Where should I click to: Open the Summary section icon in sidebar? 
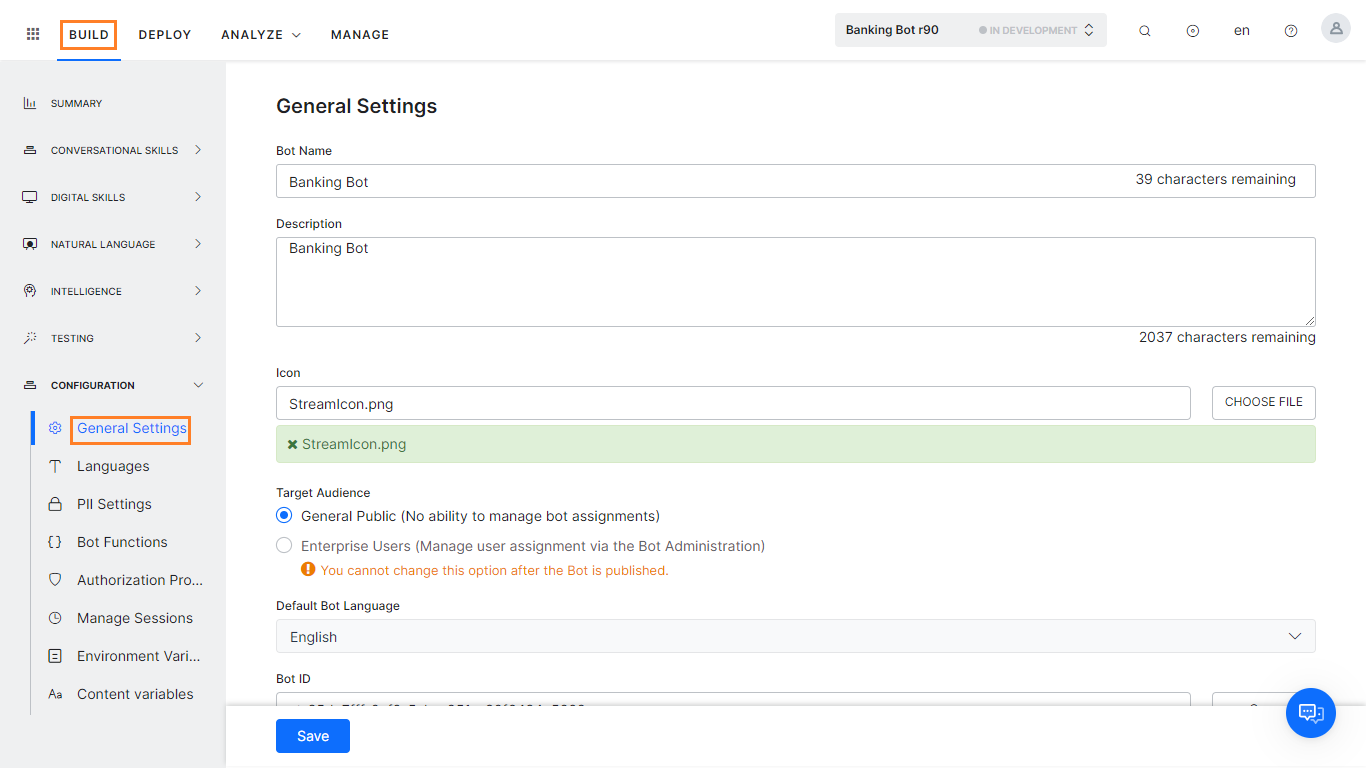pyautogui.click(x=28, y=103)
